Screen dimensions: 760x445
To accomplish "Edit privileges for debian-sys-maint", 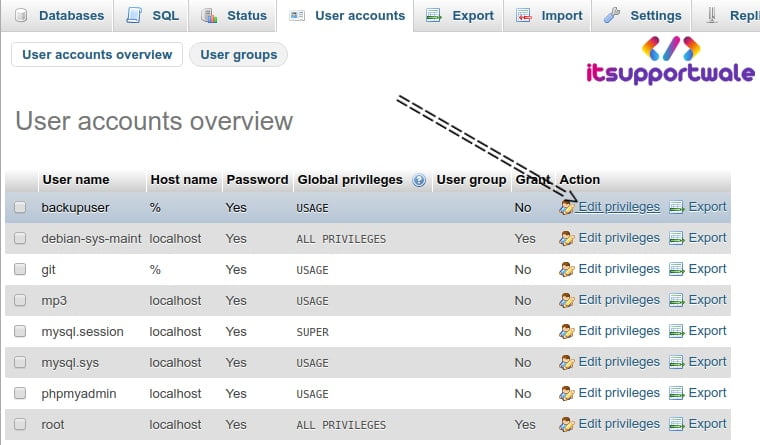I will (619, 238).
